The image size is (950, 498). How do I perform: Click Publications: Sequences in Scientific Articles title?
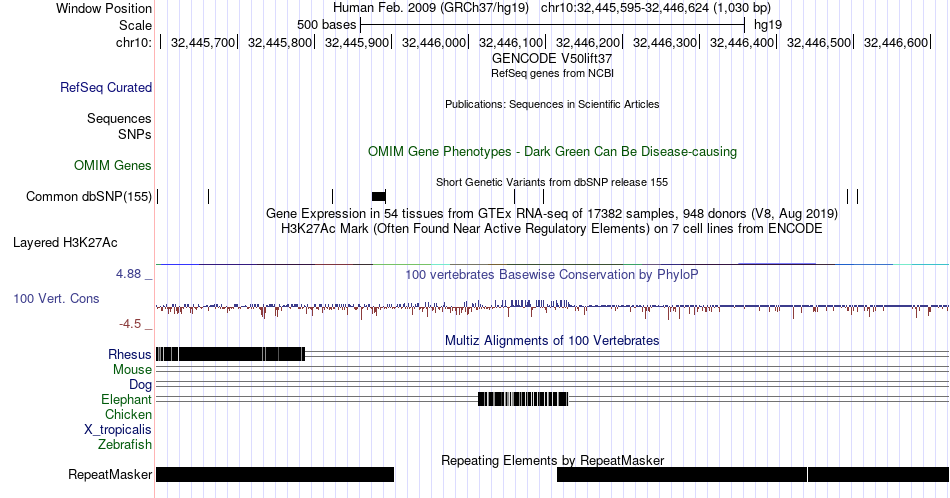(552, 104)
